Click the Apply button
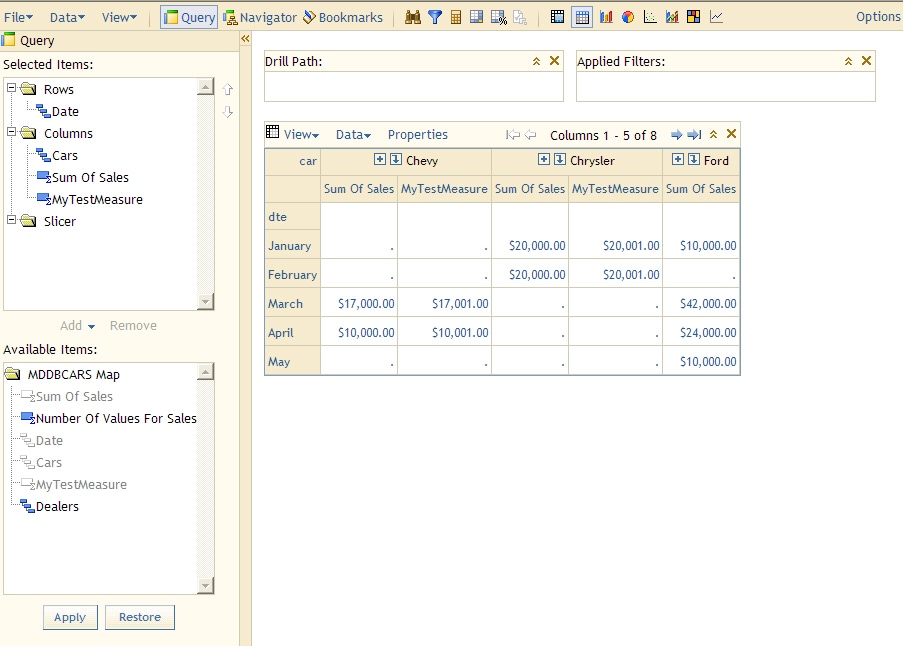The width and height of the screenshot is (903, 646). tap(70, 617)
